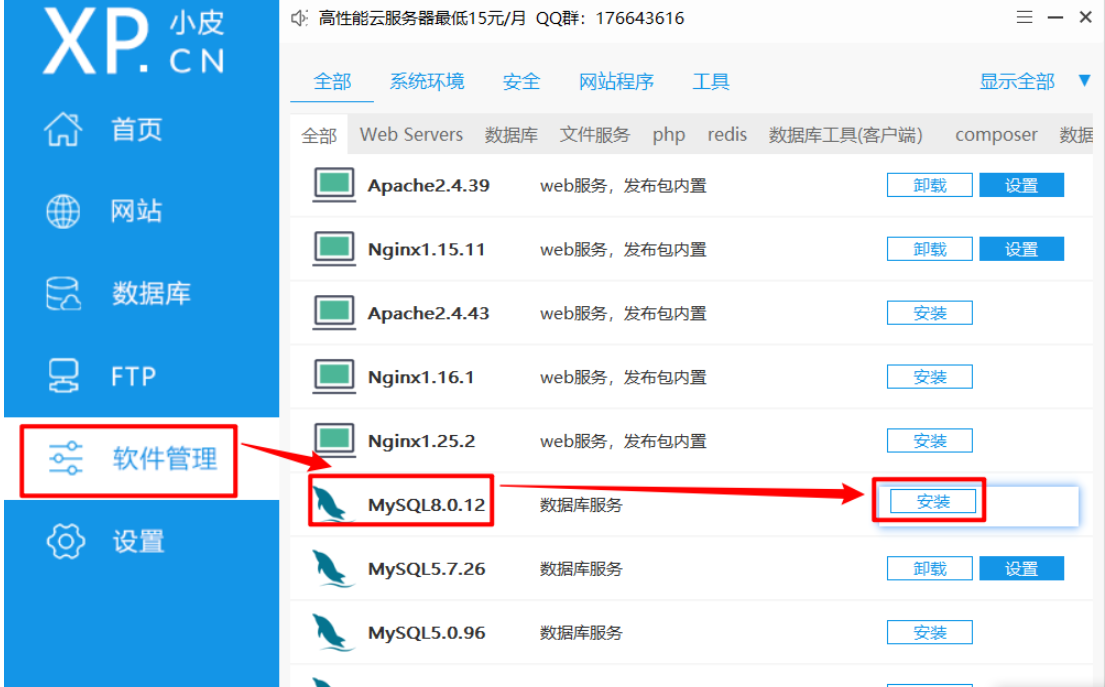Select the 数据库 sub-tab

(x=511, y=135)
